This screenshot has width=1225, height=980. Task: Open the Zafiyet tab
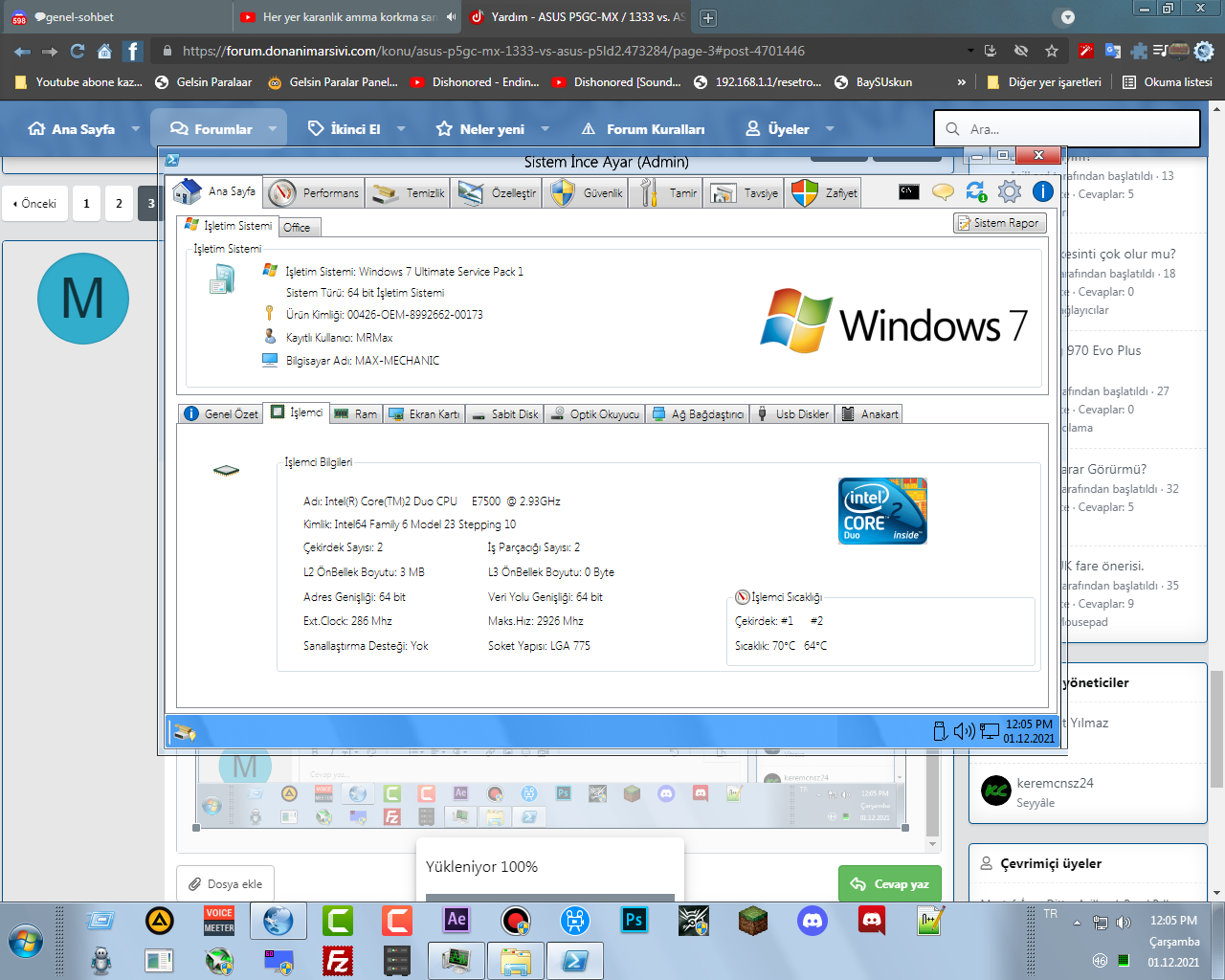point(825,192)
